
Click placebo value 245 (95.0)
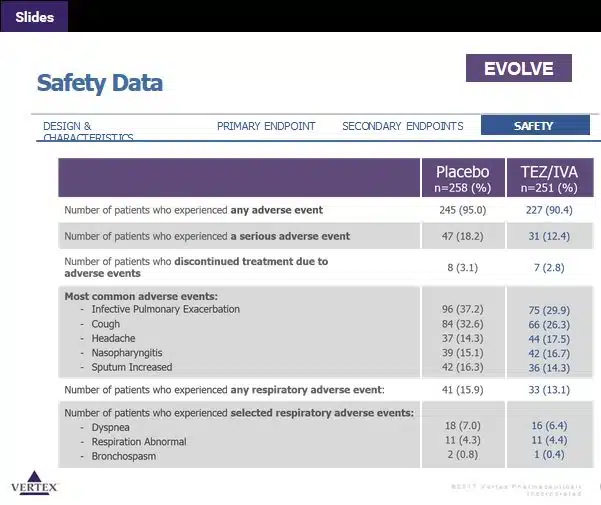(463, 210)
